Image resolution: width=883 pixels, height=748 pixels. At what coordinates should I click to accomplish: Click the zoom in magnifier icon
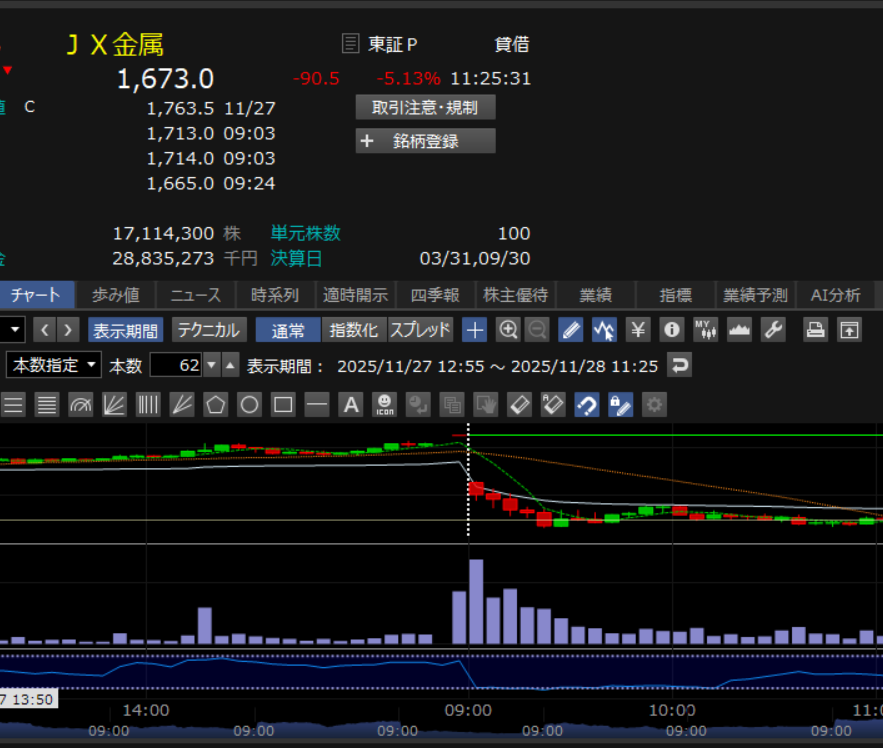[508, 330]
